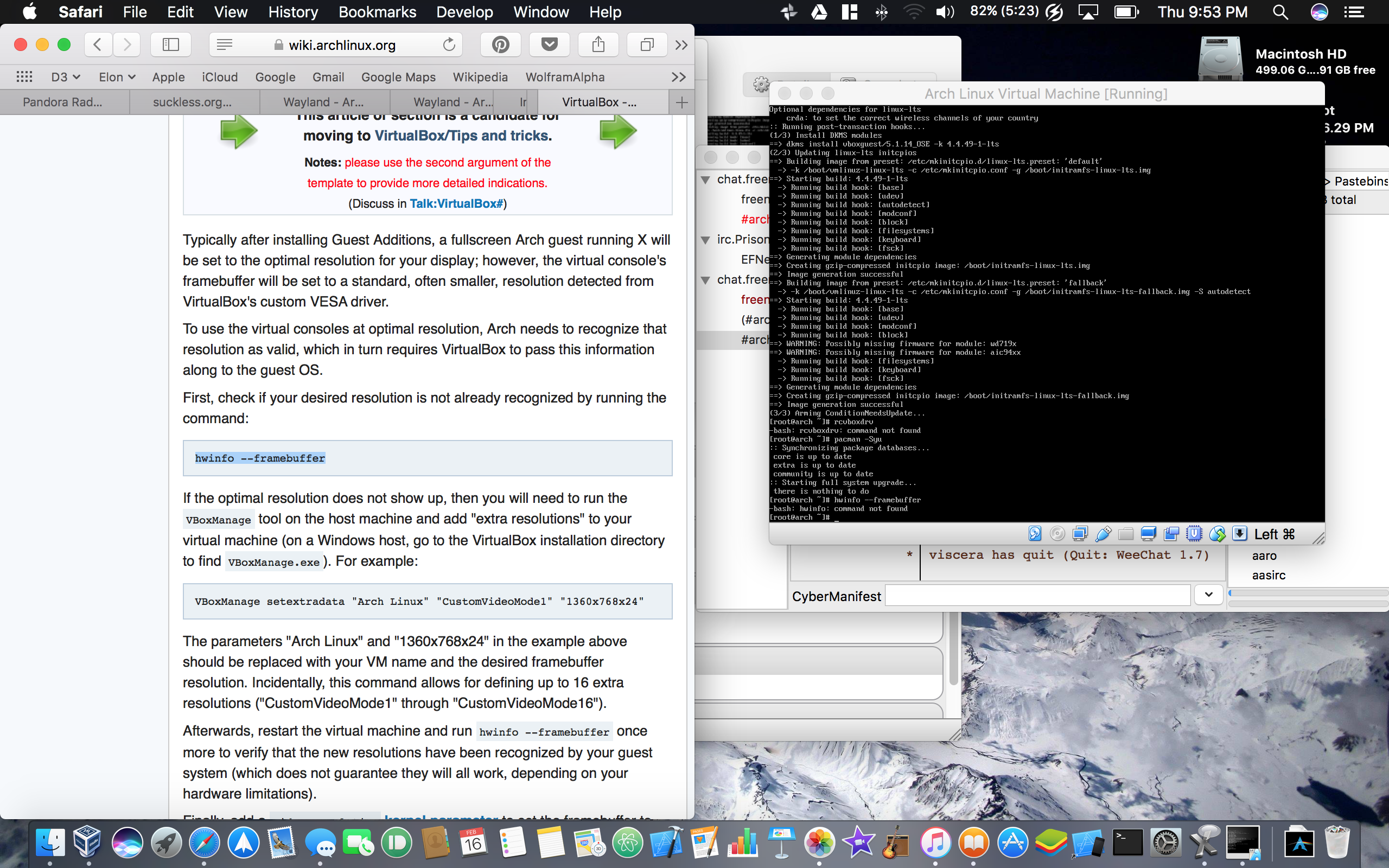Switch to the VirtualBox tab

(x=603, y=102)
